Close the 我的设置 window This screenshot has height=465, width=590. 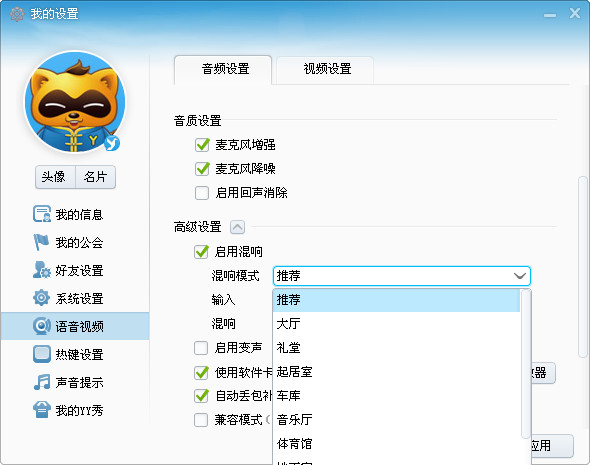coord(575,14)
